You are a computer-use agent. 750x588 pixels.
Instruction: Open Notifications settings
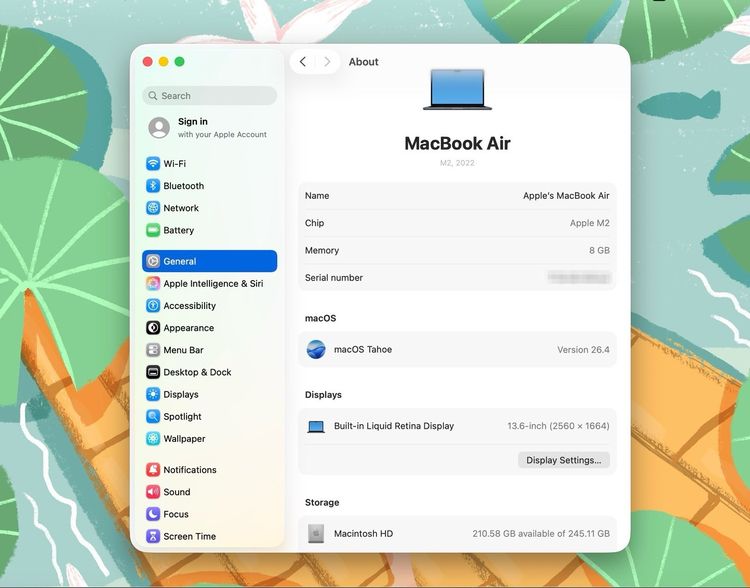tap(210, 469)
